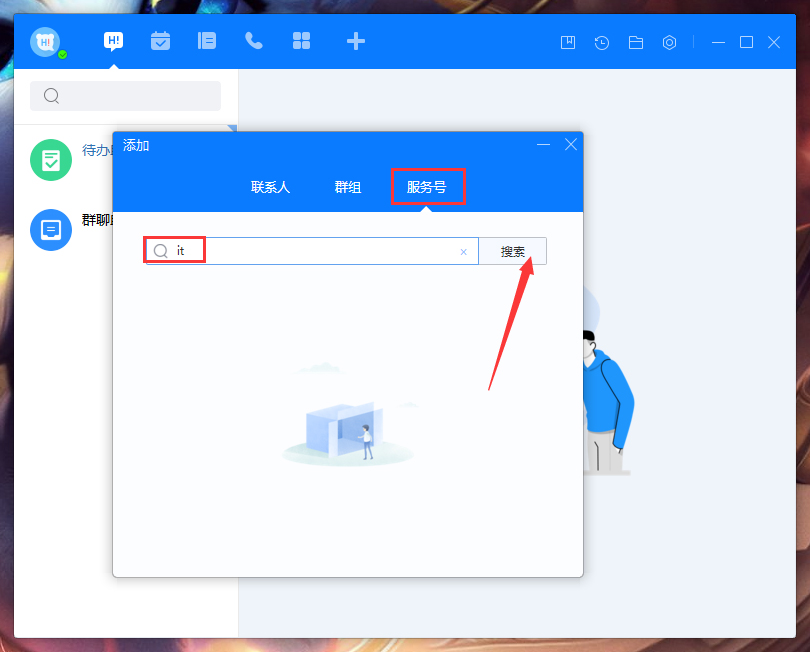
Task: Click the plus add icon
Action: click(355, 41)
